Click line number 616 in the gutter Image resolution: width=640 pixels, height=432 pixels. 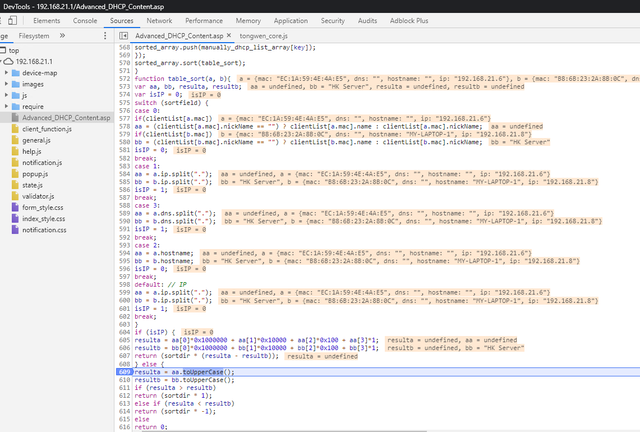coord(124,427)
